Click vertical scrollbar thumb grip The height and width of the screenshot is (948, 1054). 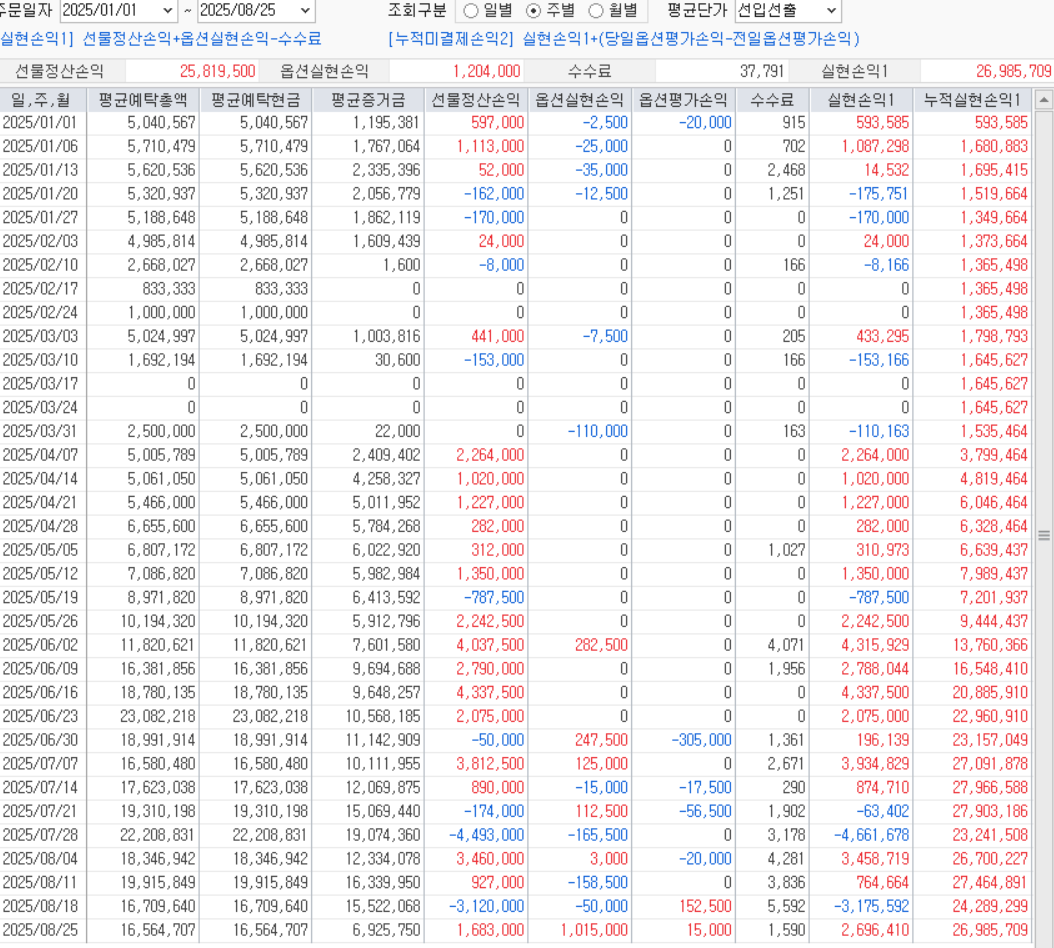click(1044, 535)
